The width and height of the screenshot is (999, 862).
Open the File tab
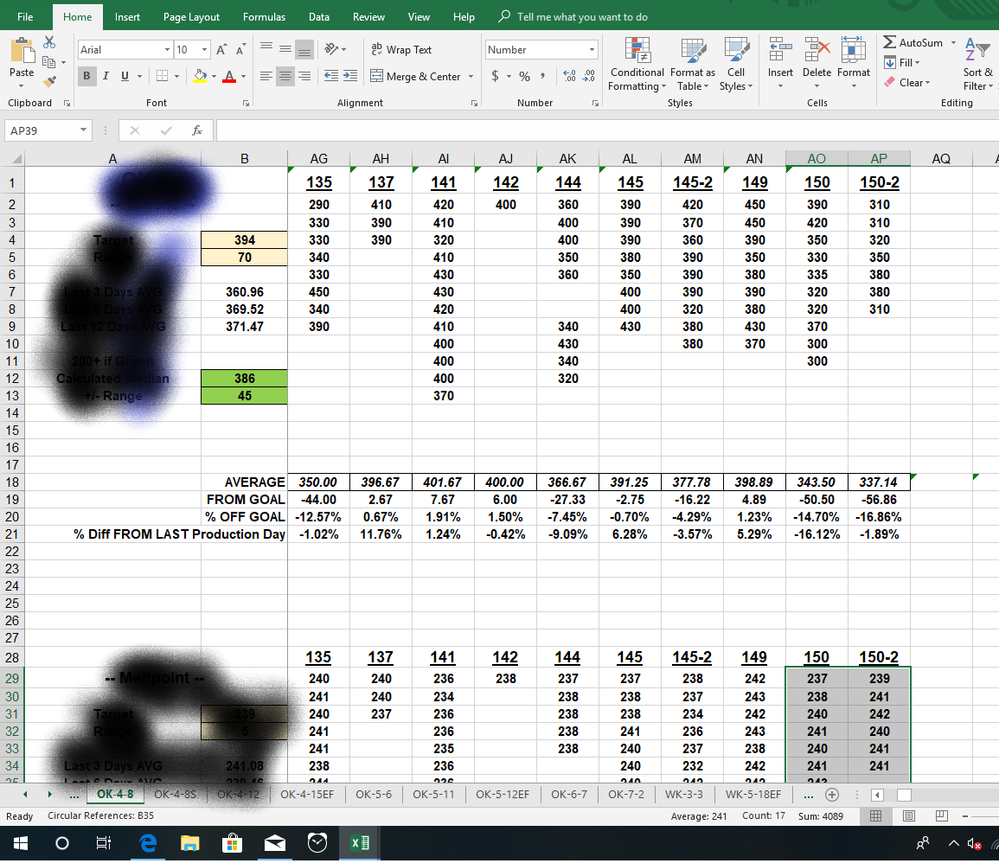pos(25,17)
